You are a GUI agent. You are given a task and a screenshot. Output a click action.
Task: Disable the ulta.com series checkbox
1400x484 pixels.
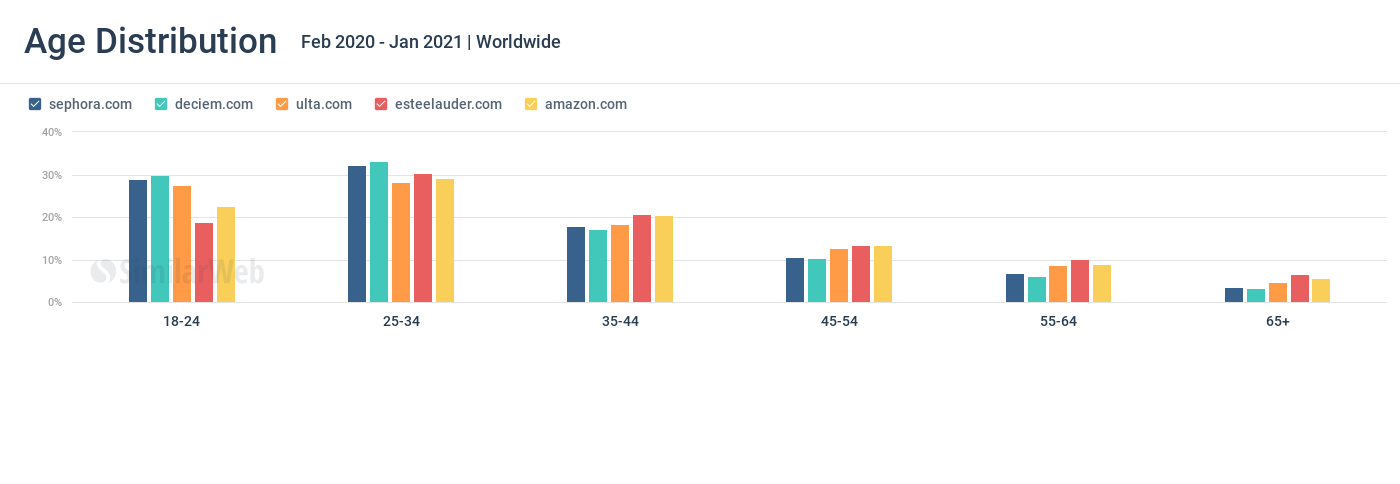pyautogui.click(x=281, y=104)
